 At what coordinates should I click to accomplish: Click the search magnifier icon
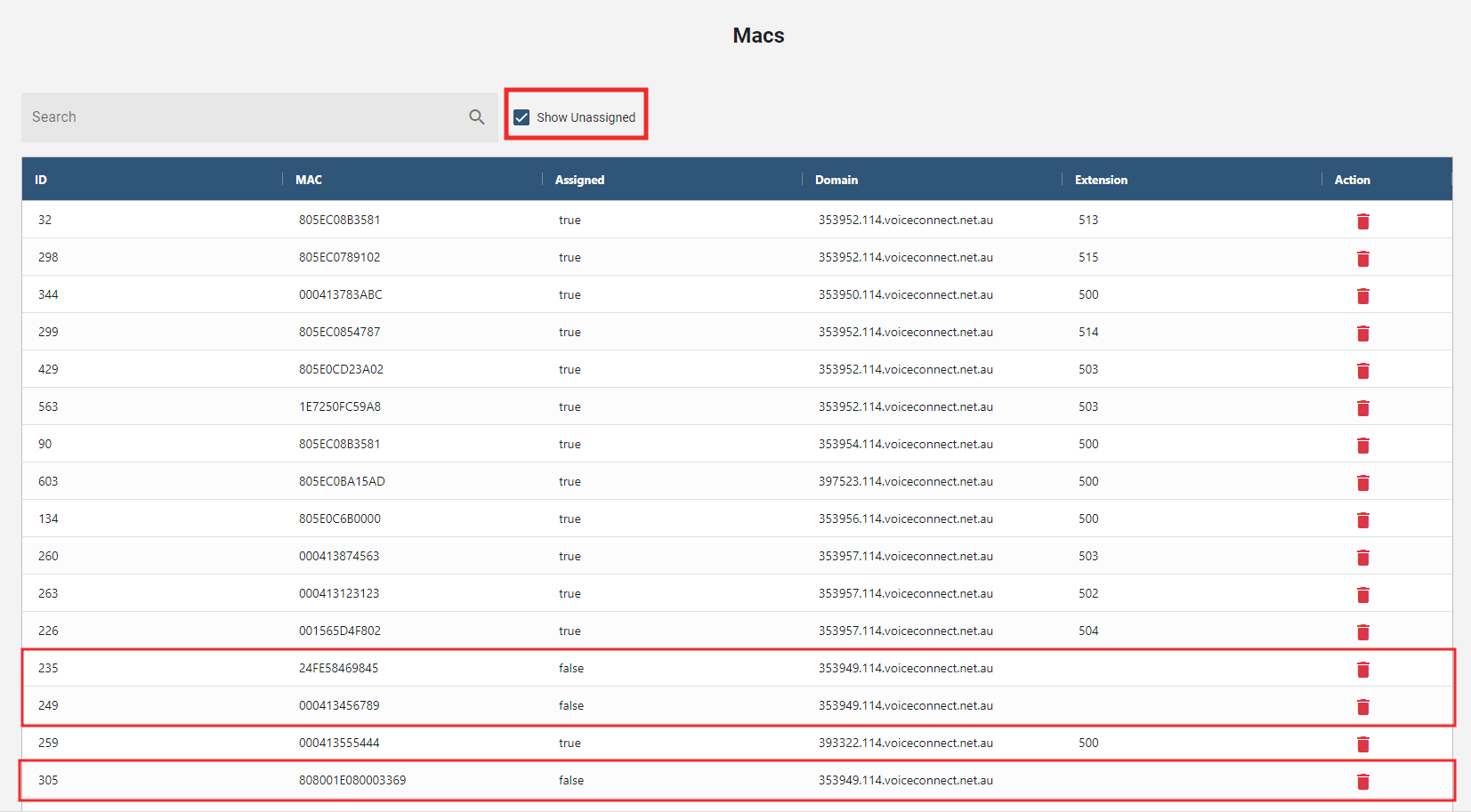click(476, 117)
